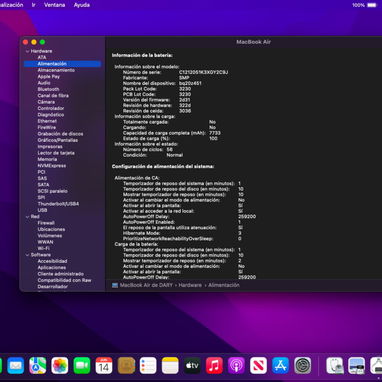Select Controlador in the sidebar
Image resolution: width=382 pixels, height=382 pixels.
point(51,108)
